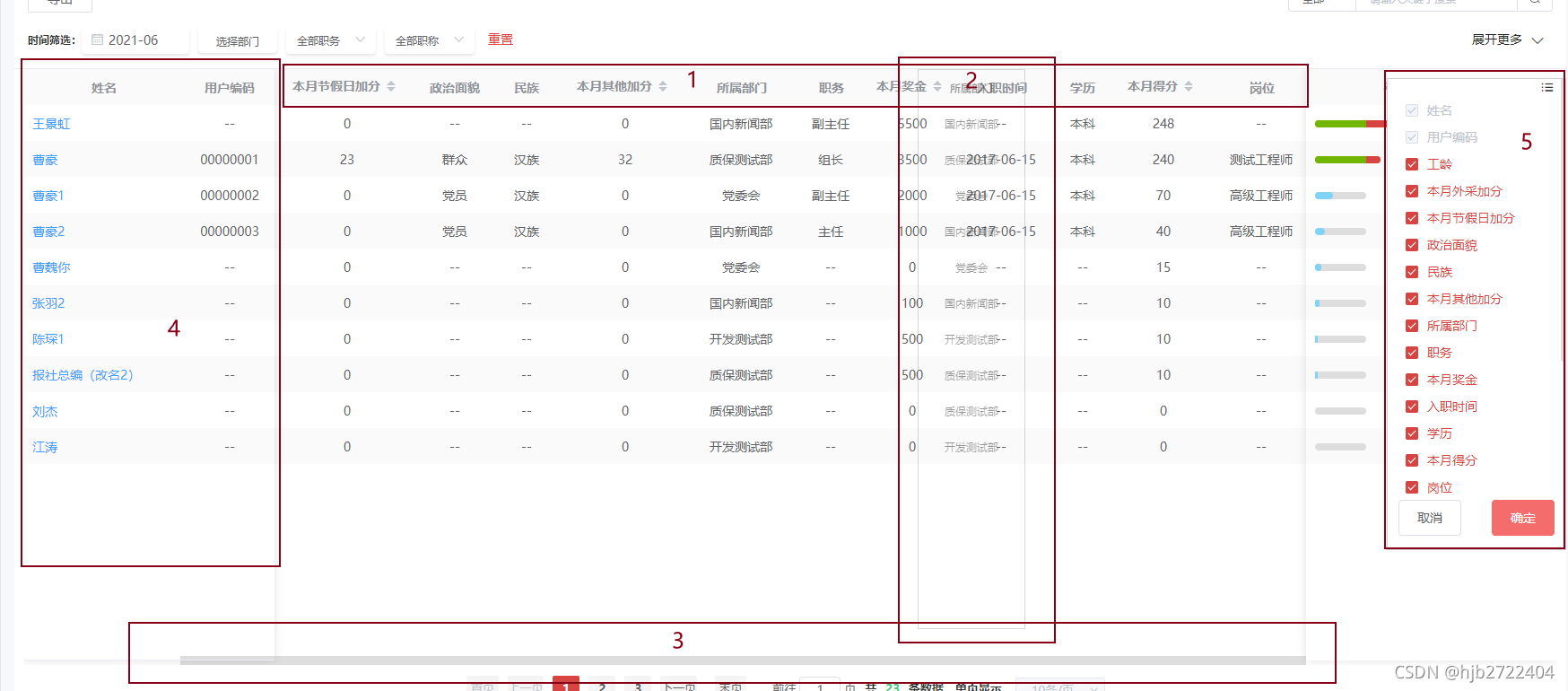Click 取消 in column settings
1568x691 pixels.
click(x=1430, y=518)
